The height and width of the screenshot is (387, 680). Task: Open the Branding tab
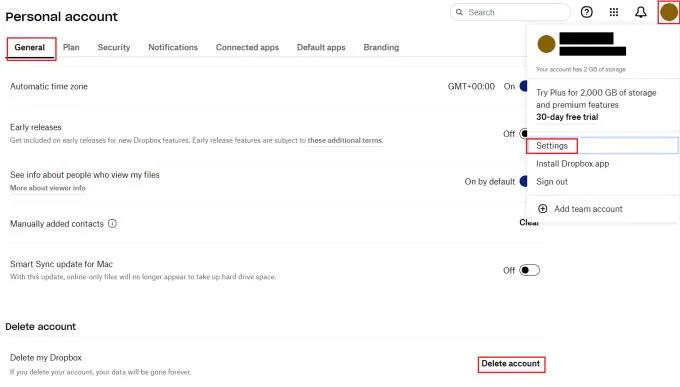point(381,47)
